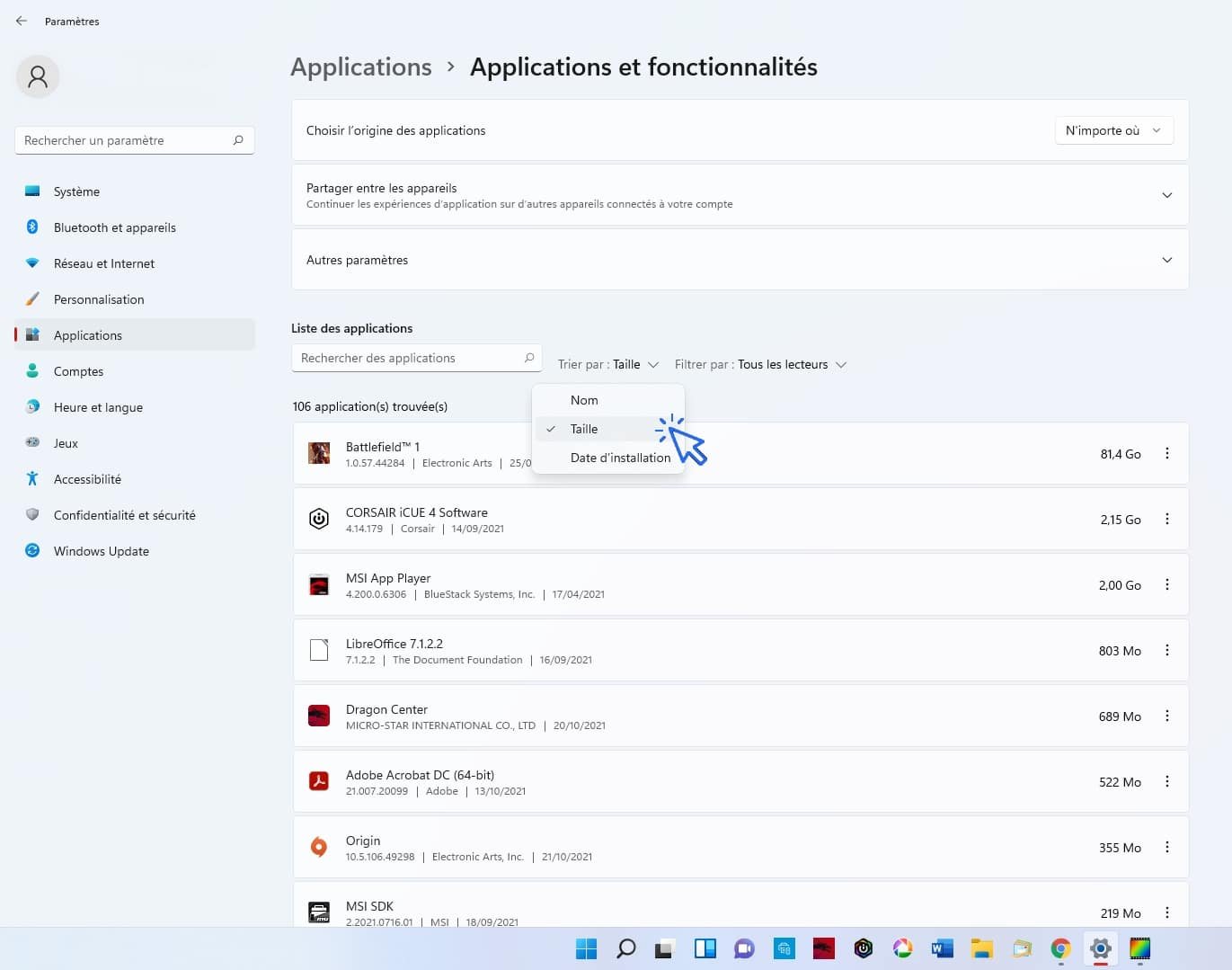Viewport: 1232px width, 970px height.
Task: Open more options for Dragon Center
Action: pos(1167,716)
